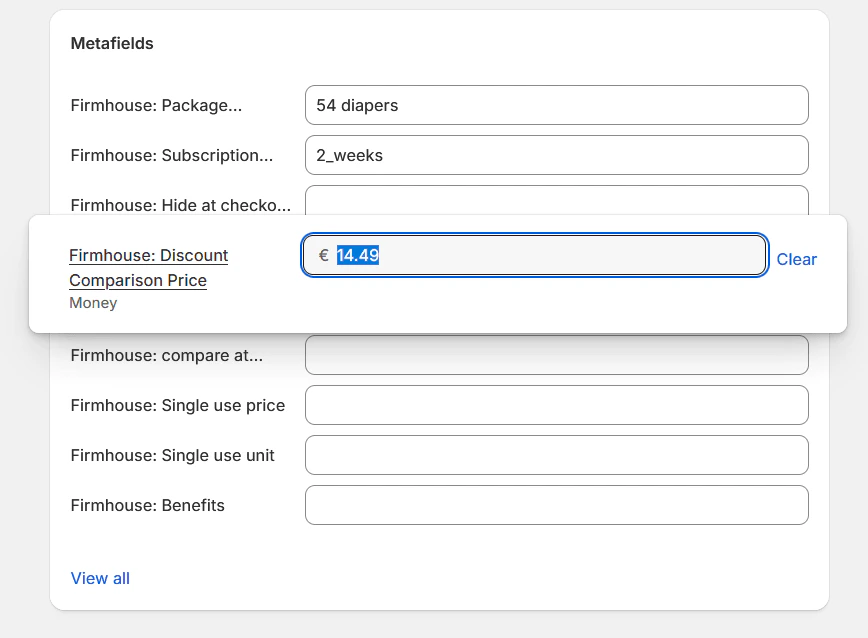Focus the Subscription field showing 2_weeks
Image resolution: width=868 pixels, height=638 pixels.
[556, 155]
